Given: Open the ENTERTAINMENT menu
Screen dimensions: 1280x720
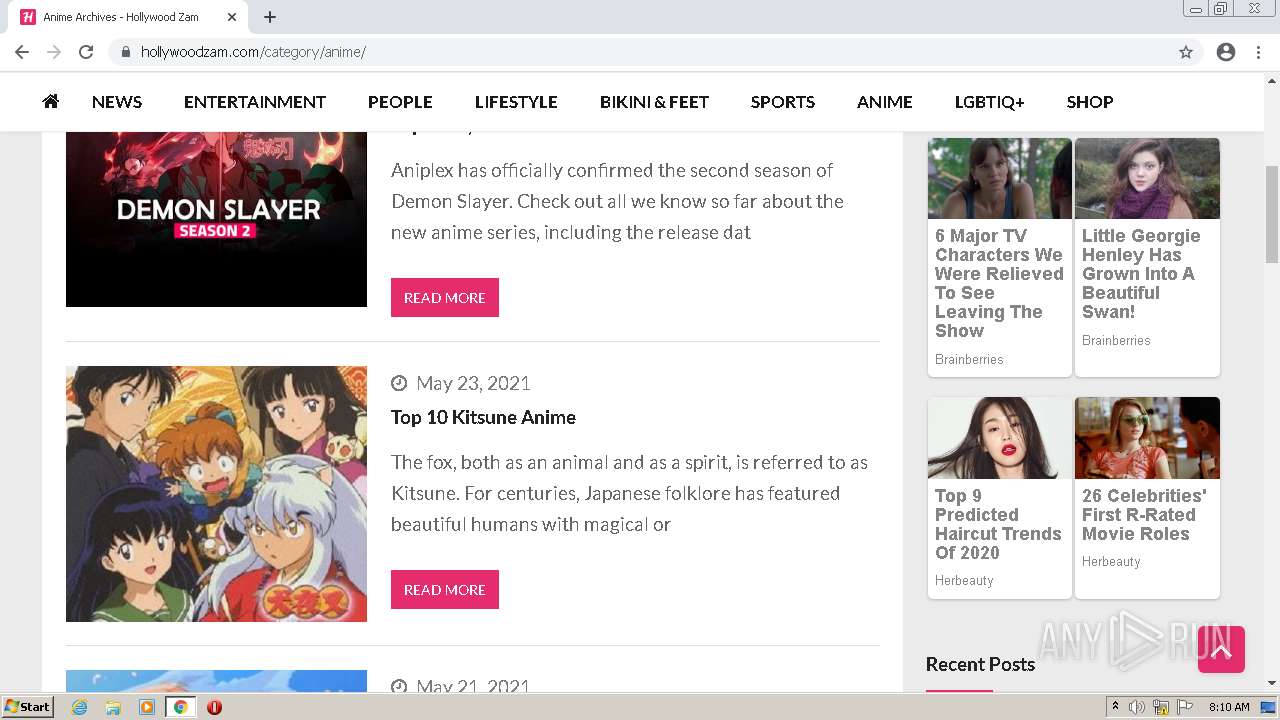Looking at the screenshot, I should pyautogui.click(x=255, y=102).
